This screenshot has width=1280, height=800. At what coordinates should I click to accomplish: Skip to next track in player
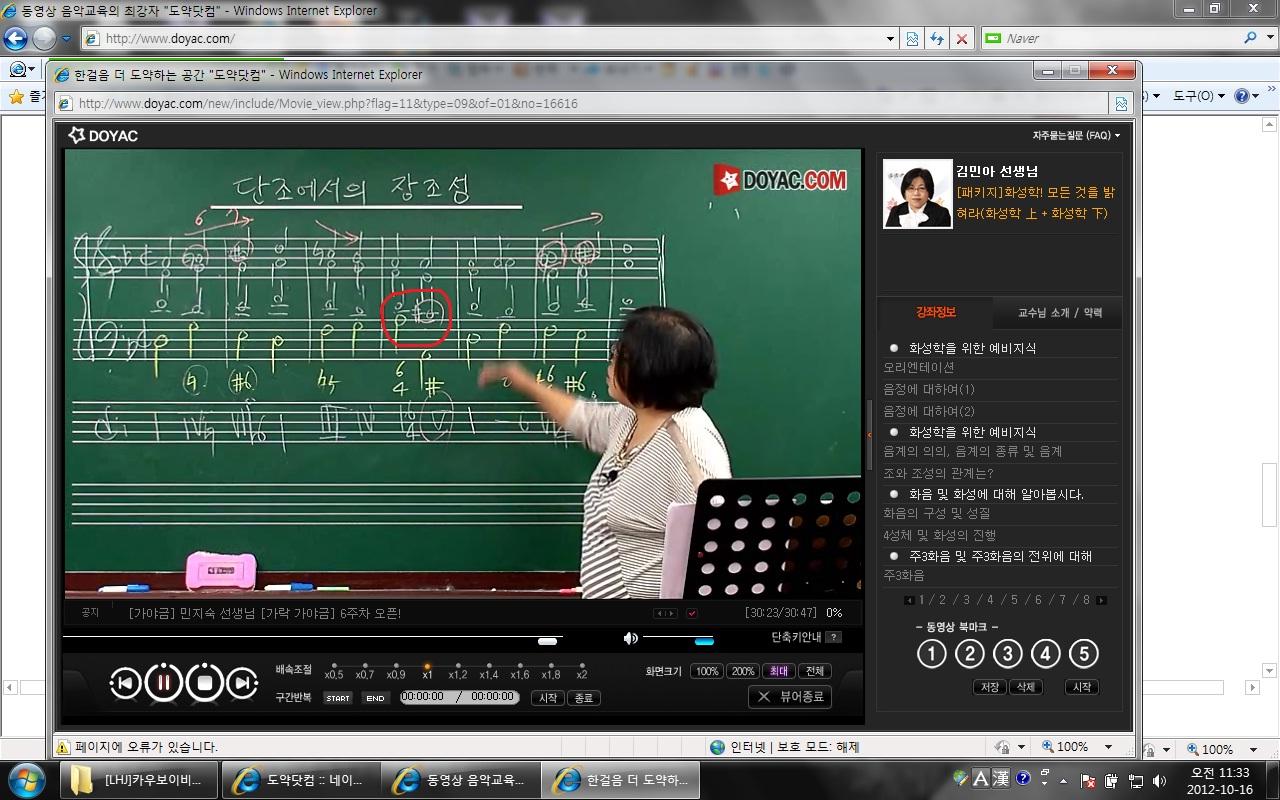click(x=243, y=683)
